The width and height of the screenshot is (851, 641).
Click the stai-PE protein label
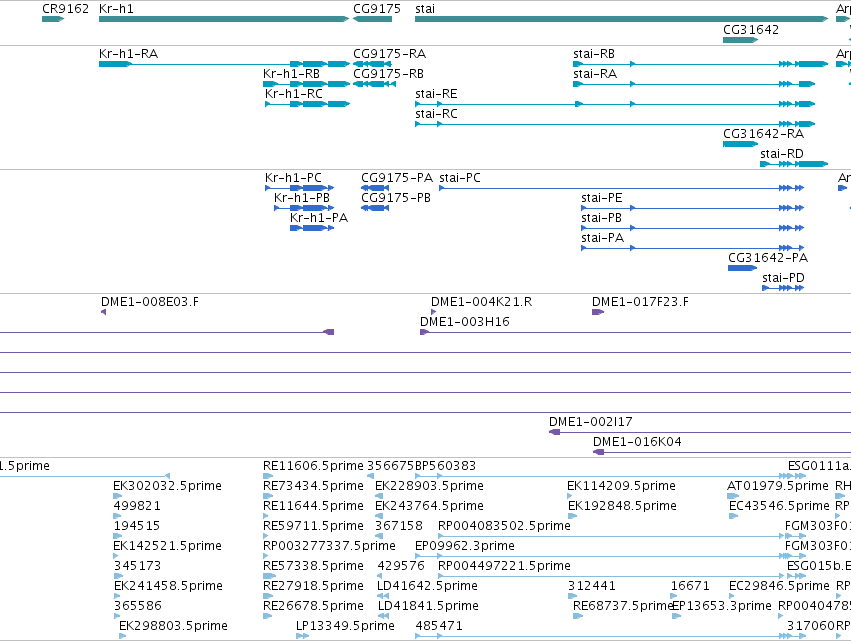click(602, 198)
